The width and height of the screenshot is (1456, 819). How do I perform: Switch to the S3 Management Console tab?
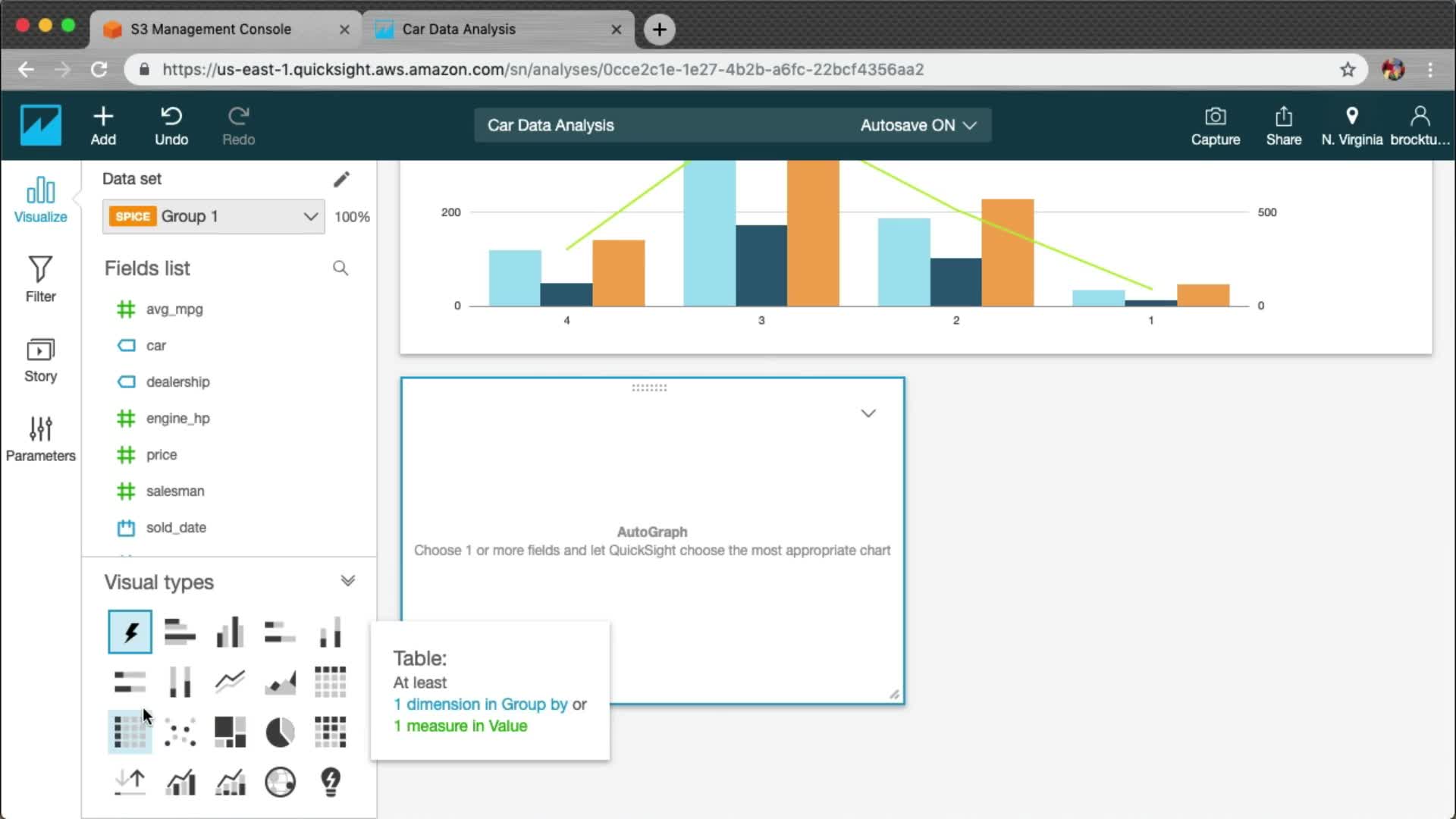tap(211, 29)
